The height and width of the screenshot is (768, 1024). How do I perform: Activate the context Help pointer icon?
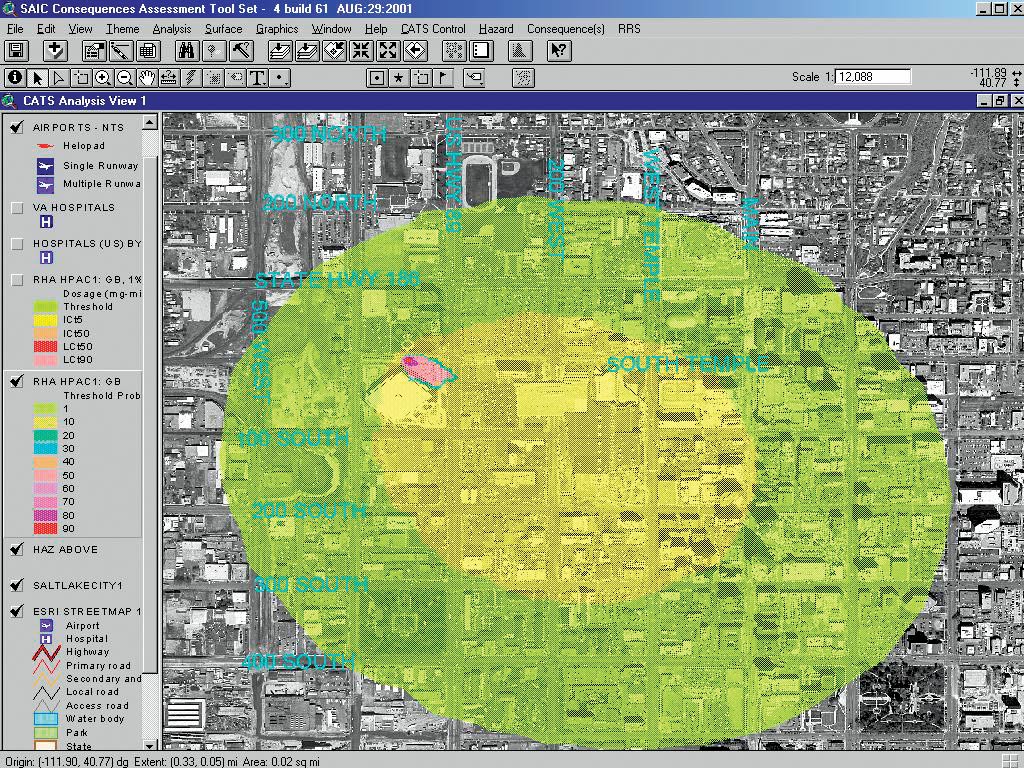click(x=559, y=51)
